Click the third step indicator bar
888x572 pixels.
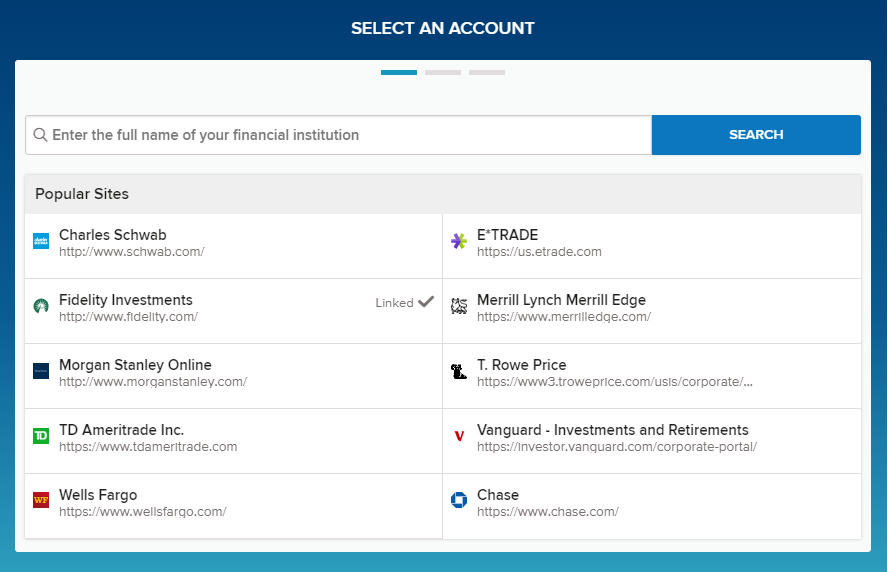click(487, 72)
